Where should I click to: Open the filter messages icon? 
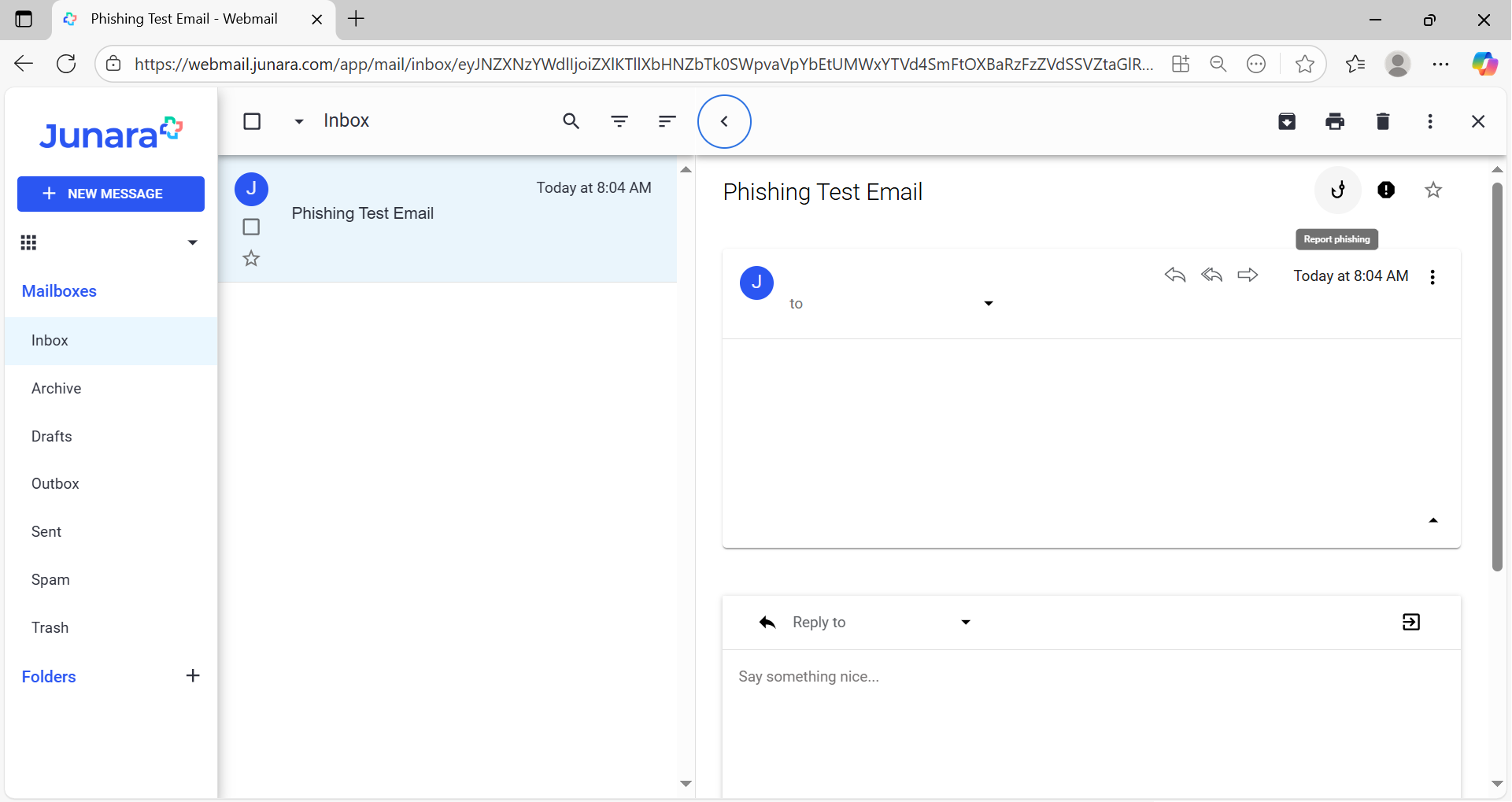tap(619, 121)
